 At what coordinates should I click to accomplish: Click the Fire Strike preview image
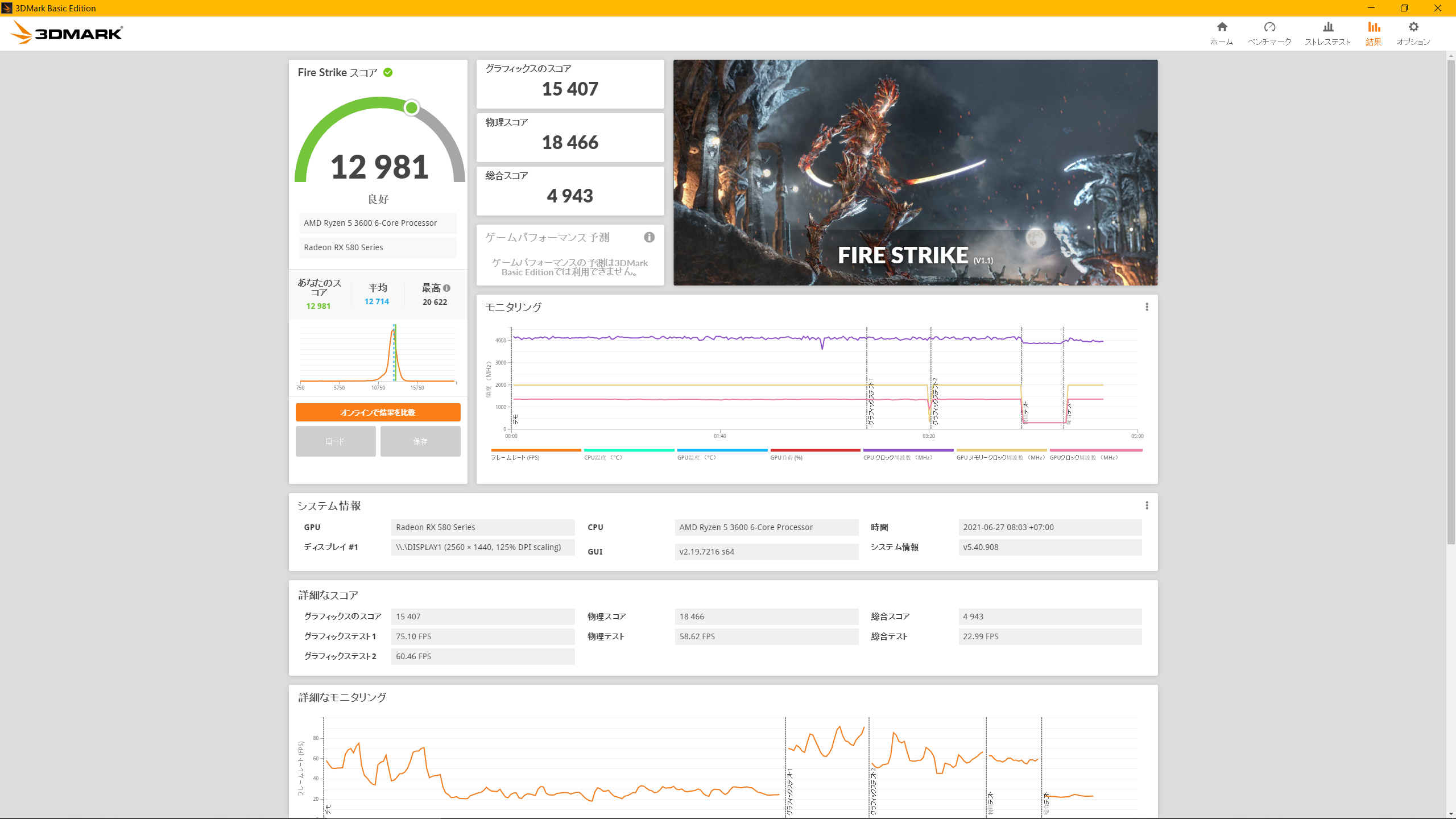tap(915, 172)
